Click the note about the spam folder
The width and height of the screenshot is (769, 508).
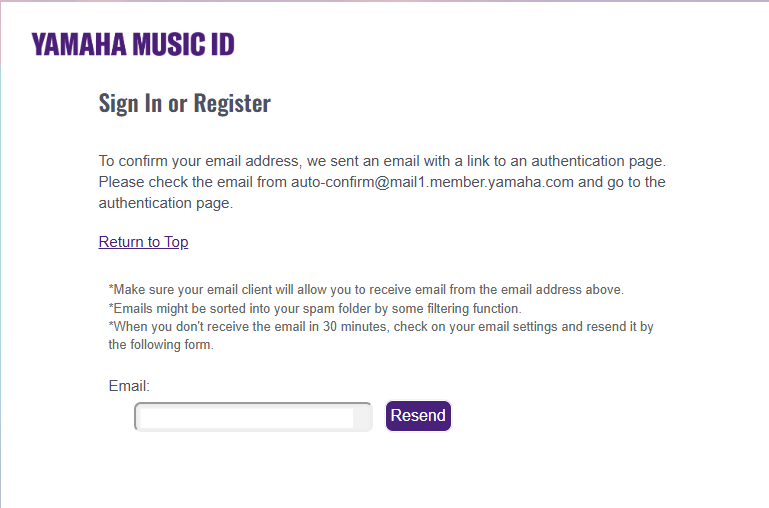[314, 308]
